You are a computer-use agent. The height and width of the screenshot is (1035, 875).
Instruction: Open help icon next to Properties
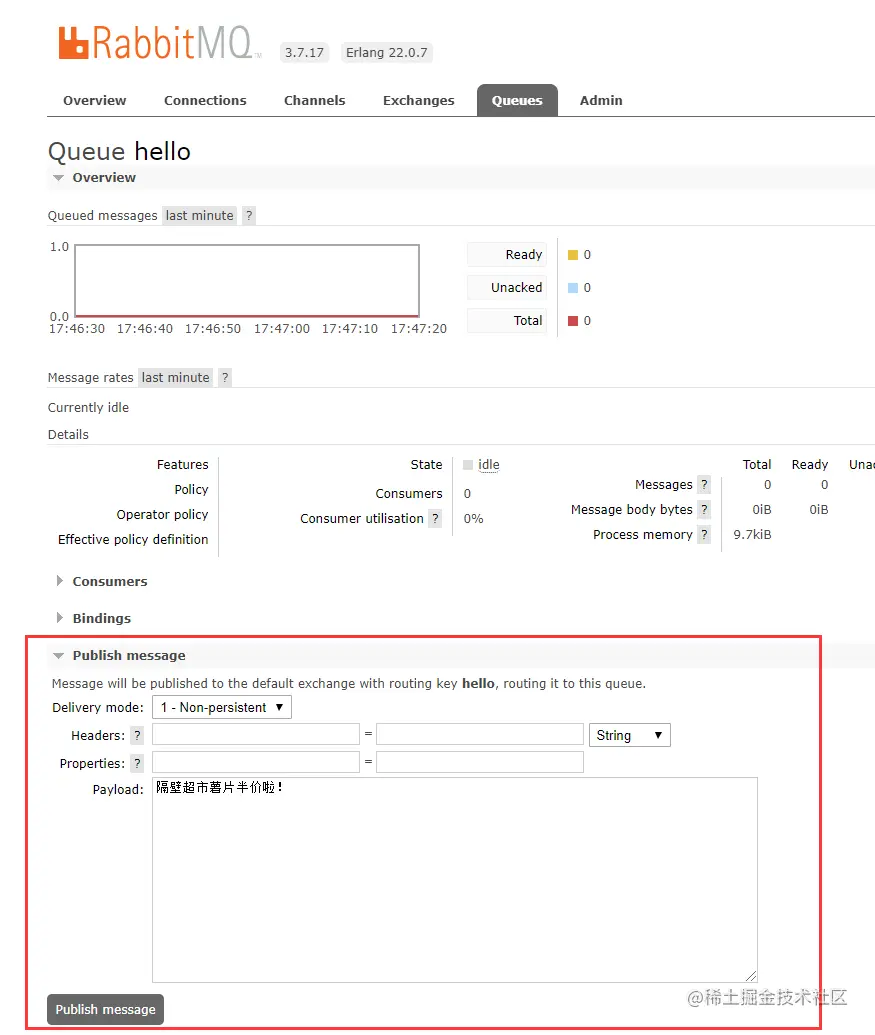(137, 764)
